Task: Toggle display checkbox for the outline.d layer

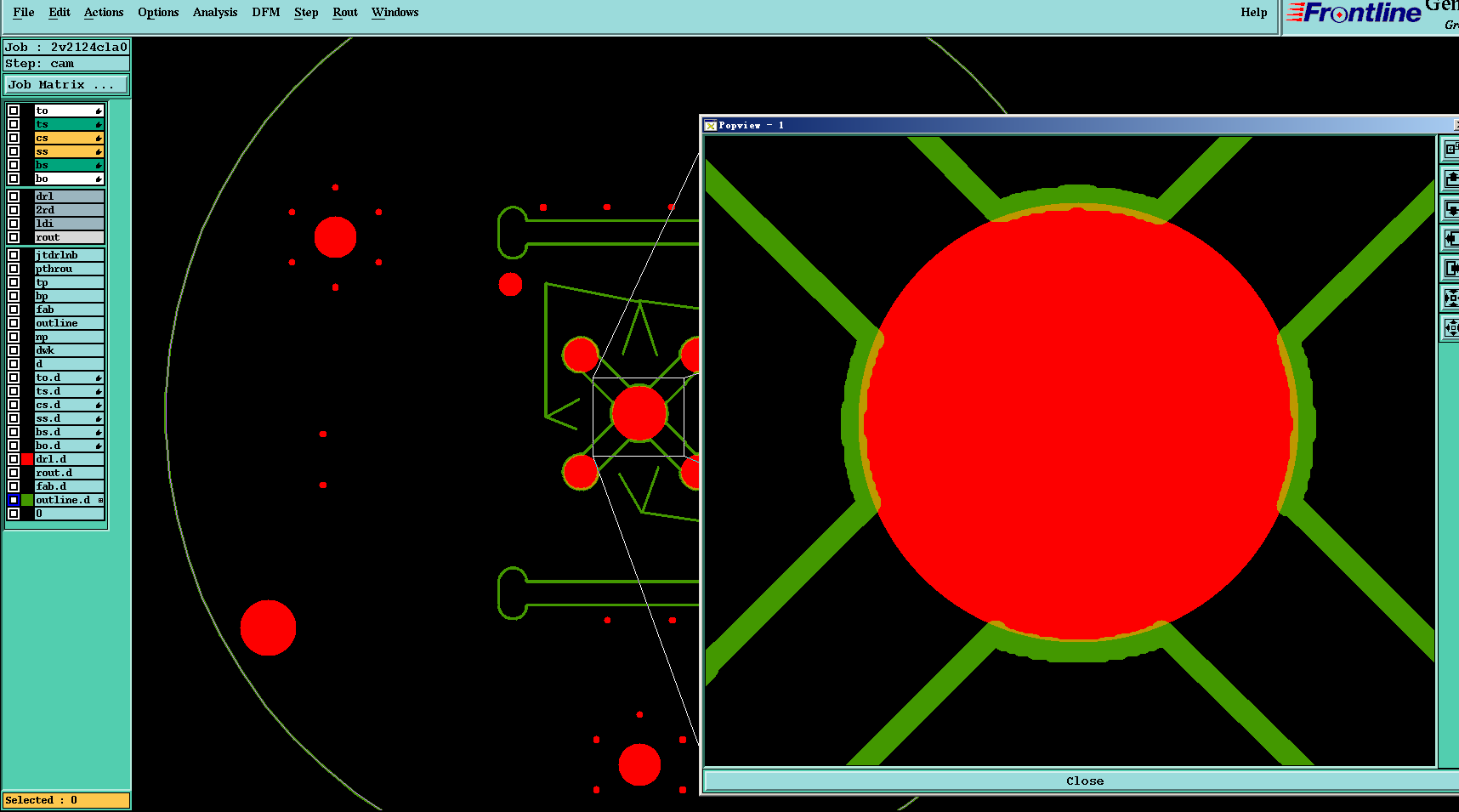Action: click(14, 500)
